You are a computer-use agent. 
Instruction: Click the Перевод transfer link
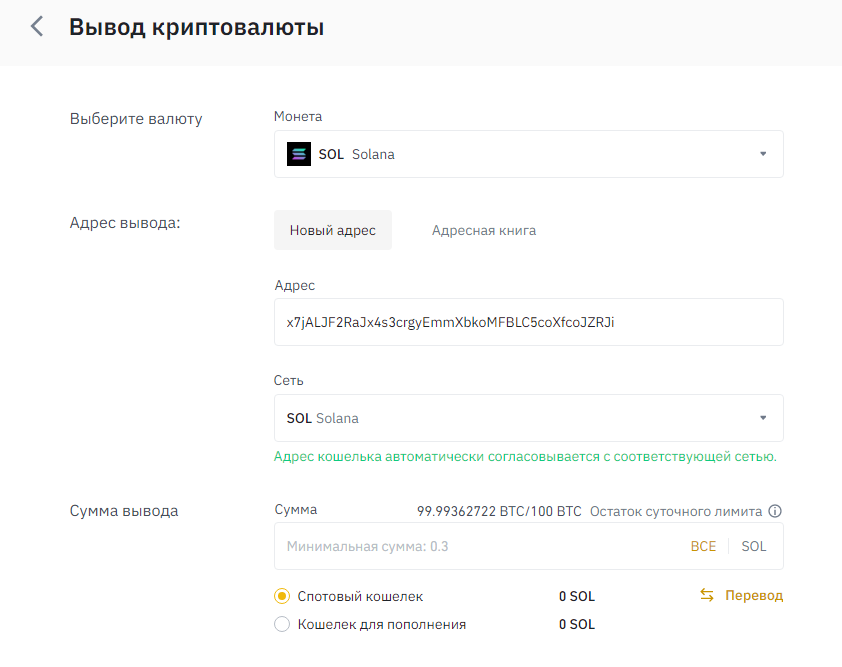click(754, 596)
